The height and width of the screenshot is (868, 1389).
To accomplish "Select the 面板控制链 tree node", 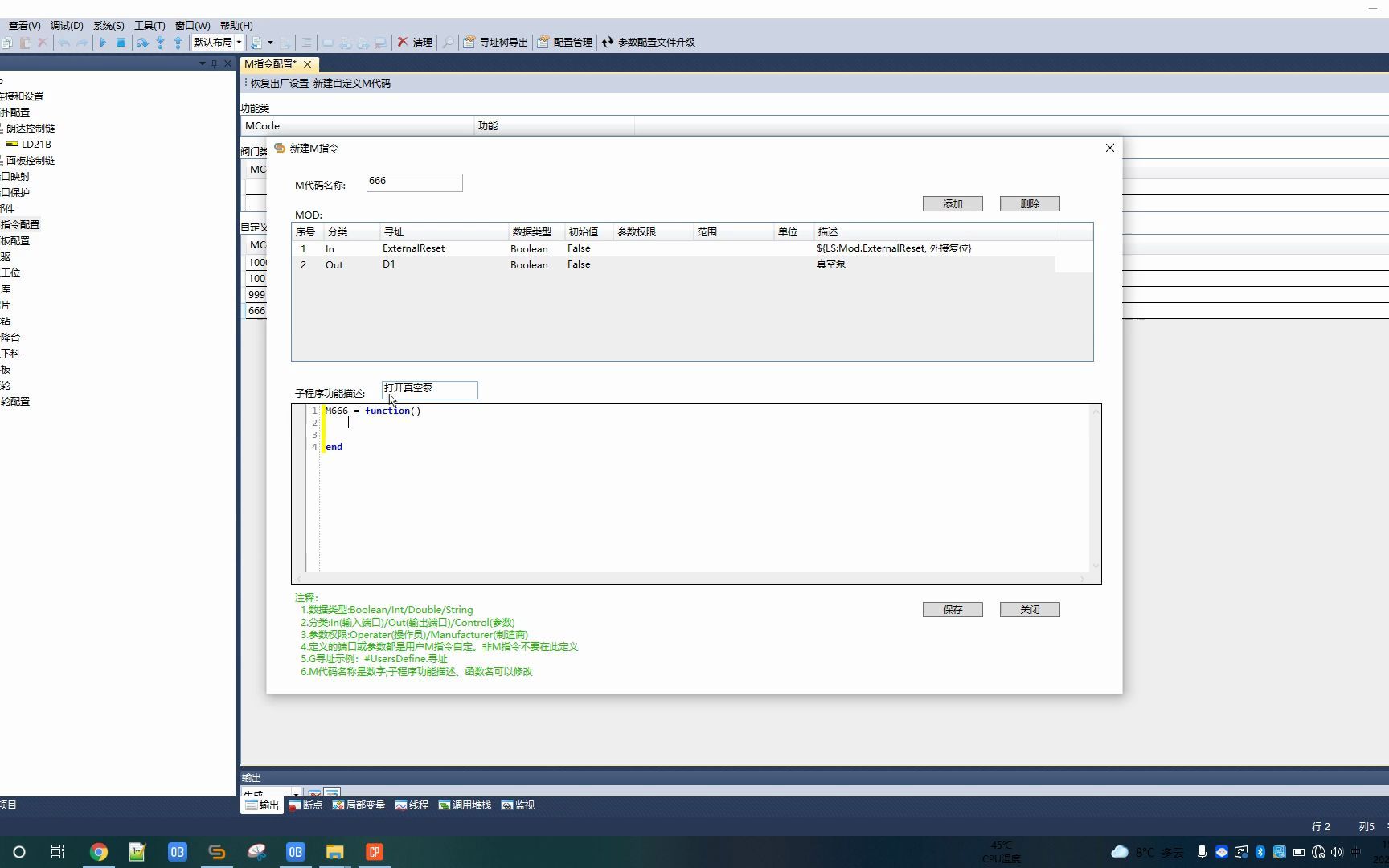I will 31,160.
